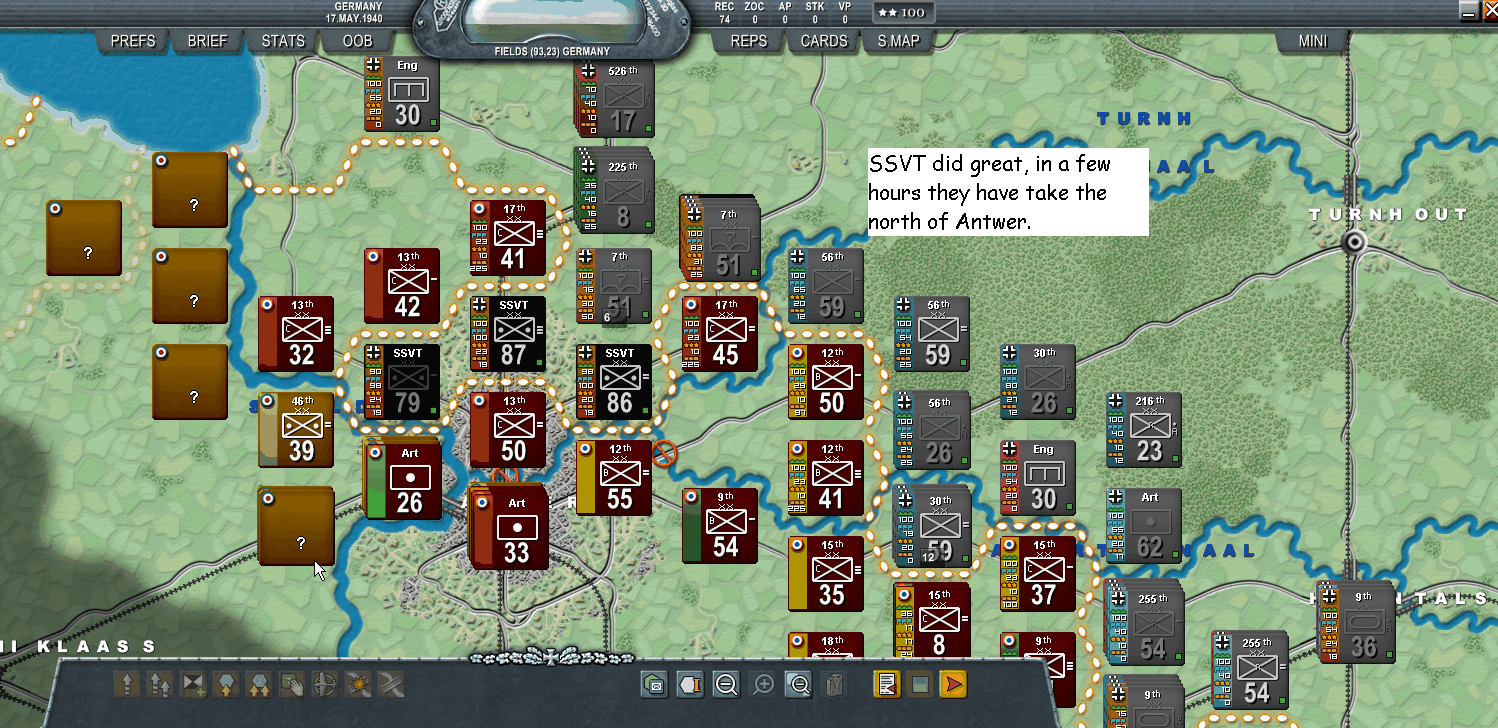Click the Turnhout city marker

[x=1355, y=241]
